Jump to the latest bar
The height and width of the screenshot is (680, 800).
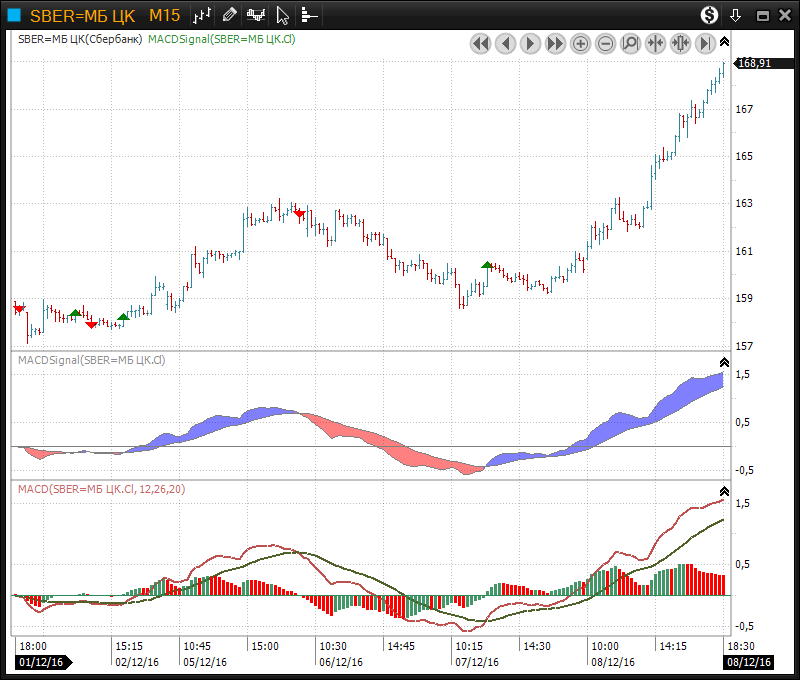coord(706,43)
